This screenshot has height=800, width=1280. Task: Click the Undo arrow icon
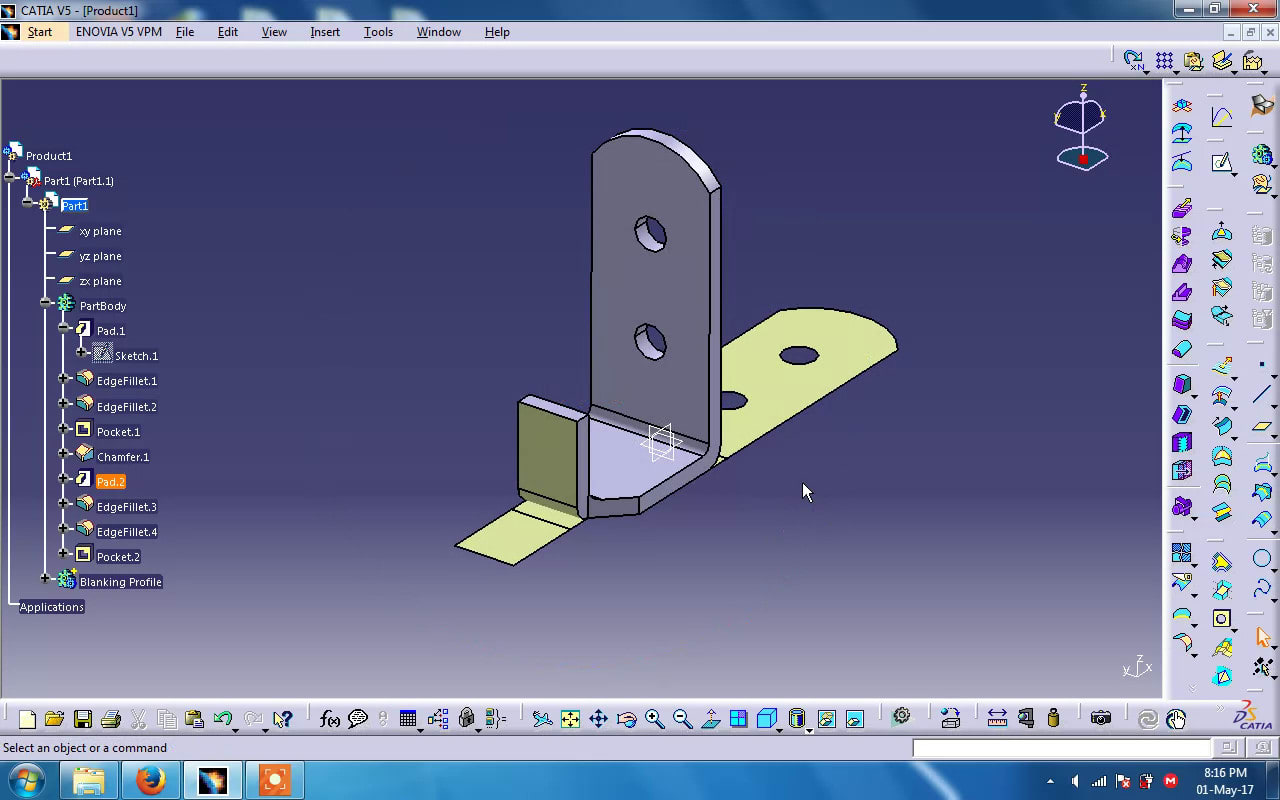tap(222, 718)
